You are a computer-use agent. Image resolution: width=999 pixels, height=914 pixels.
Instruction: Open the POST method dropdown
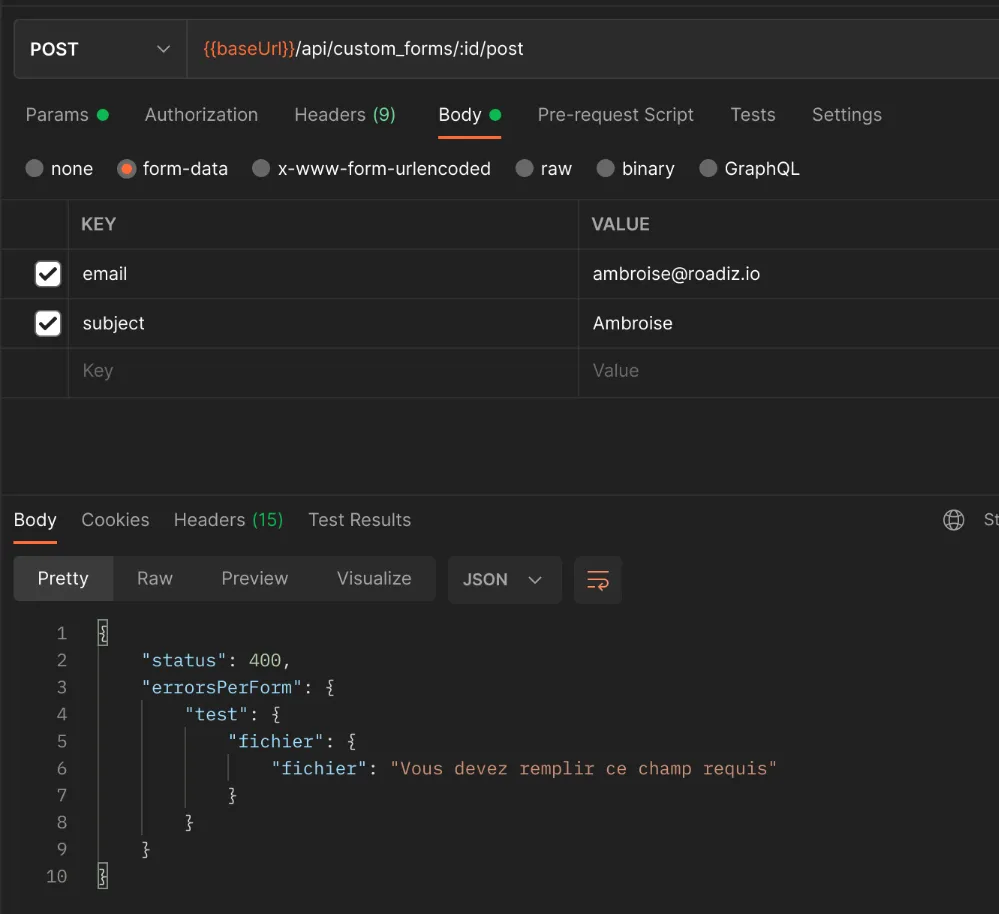[x=100, y=49]
